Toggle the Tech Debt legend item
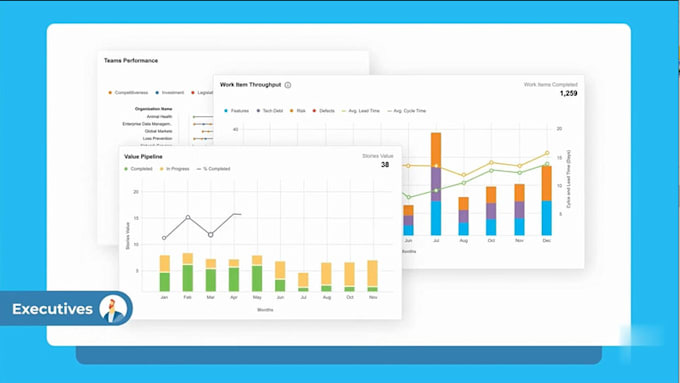The width and height of the screenshot is (680, 383). click(x=269, y=111)
